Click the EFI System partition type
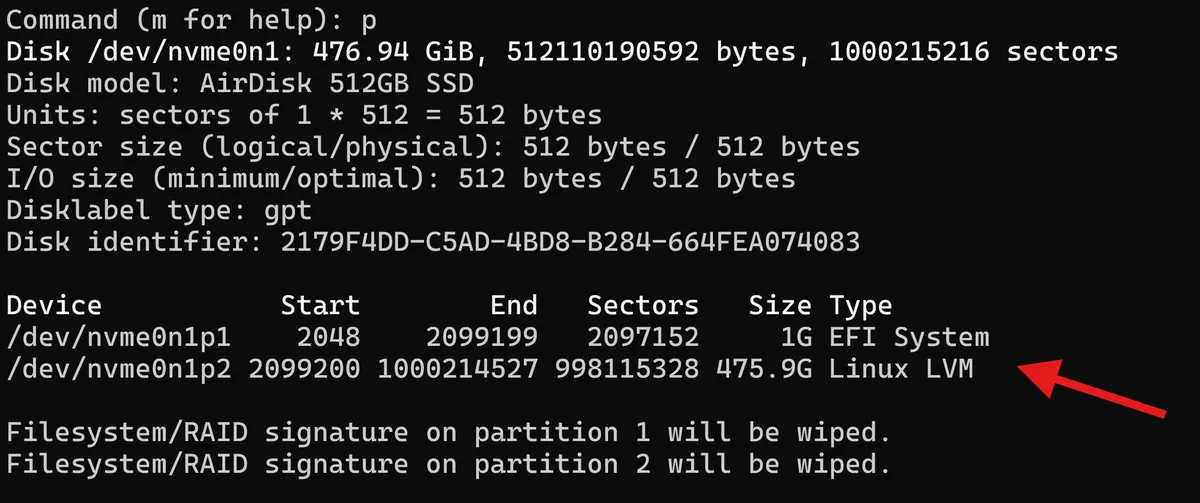 (909, 339)
